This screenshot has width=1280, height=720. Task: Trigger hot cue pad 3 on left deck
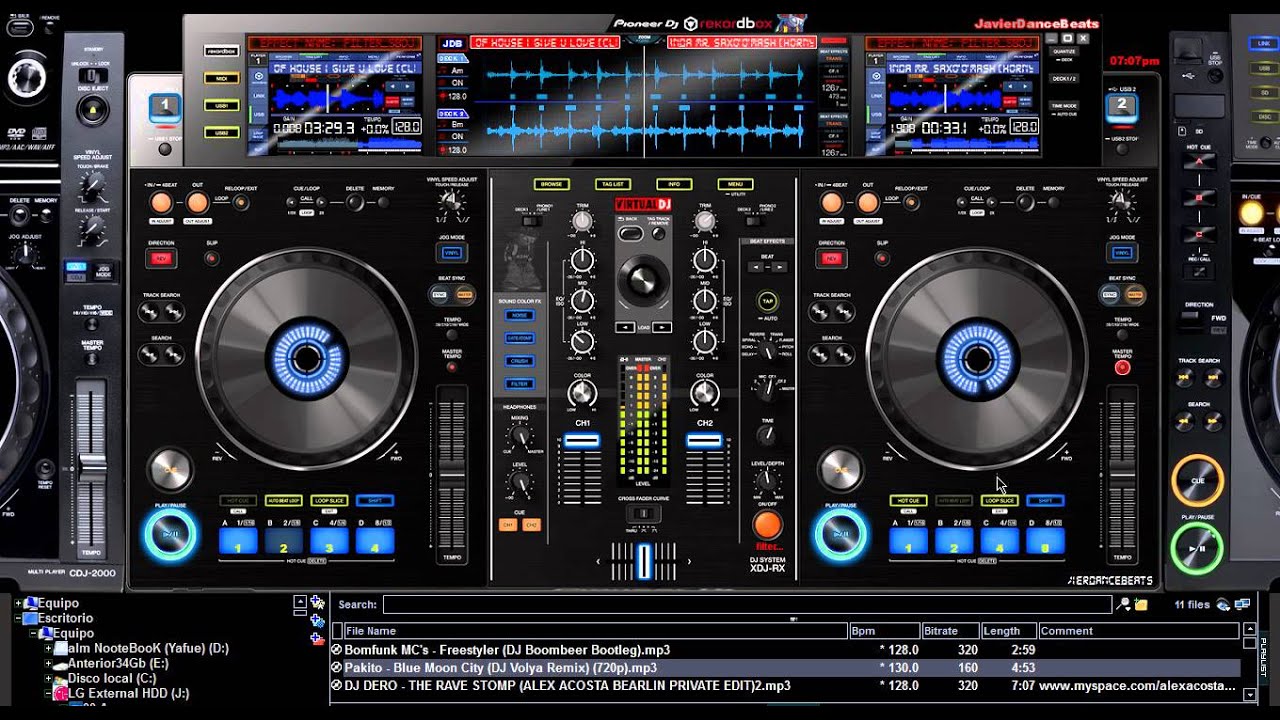(x=329, y=541)
